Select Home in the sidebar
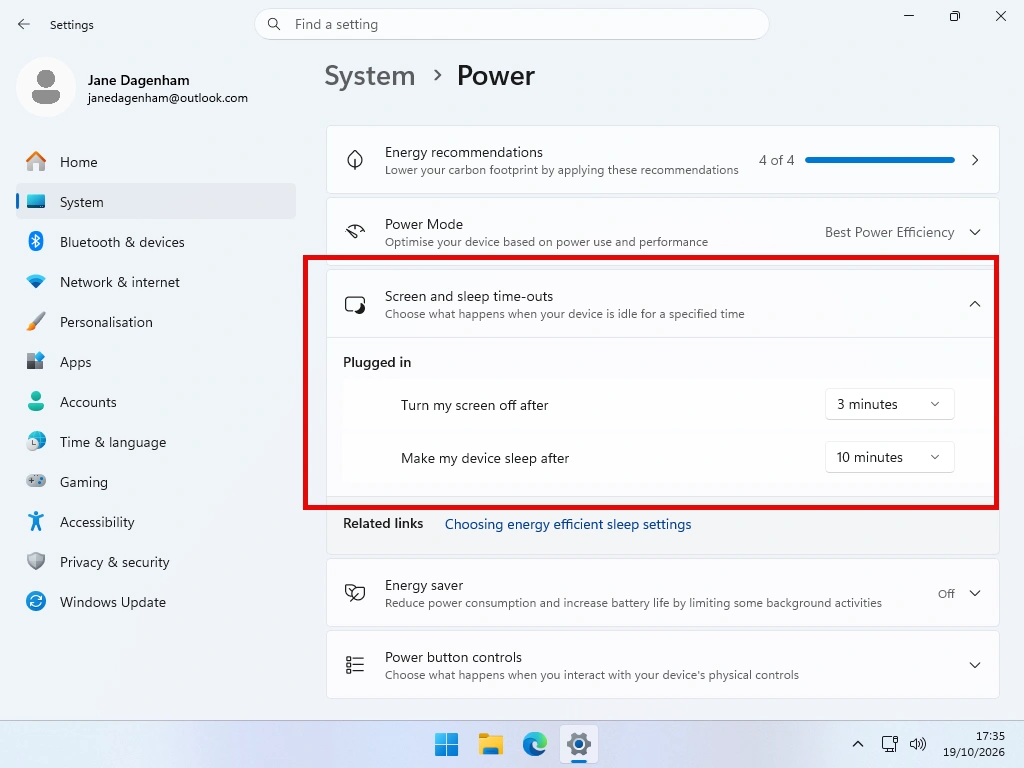Screen dimensions: 1024x768 pyautogui.click(x=156, y=161)
